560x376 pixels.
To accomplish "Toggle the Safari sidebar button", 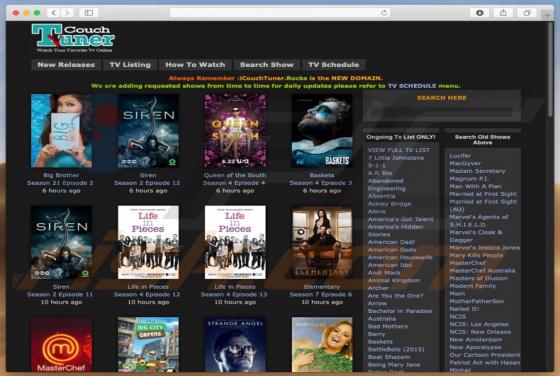I will [x=89, y=13].
